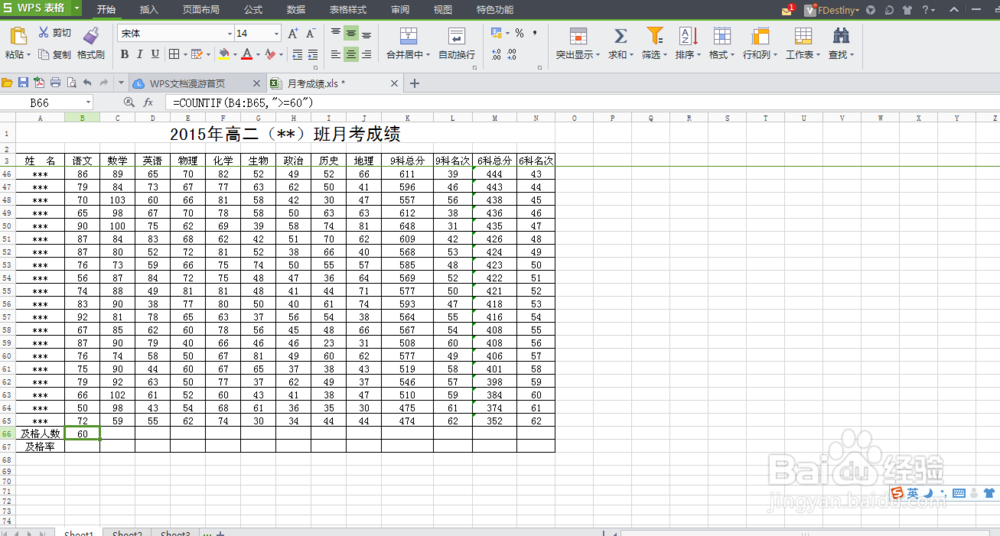This screenshot has height=536, width=1000.
Task: Toggle italic formatting
Action: tap(140, 55)
